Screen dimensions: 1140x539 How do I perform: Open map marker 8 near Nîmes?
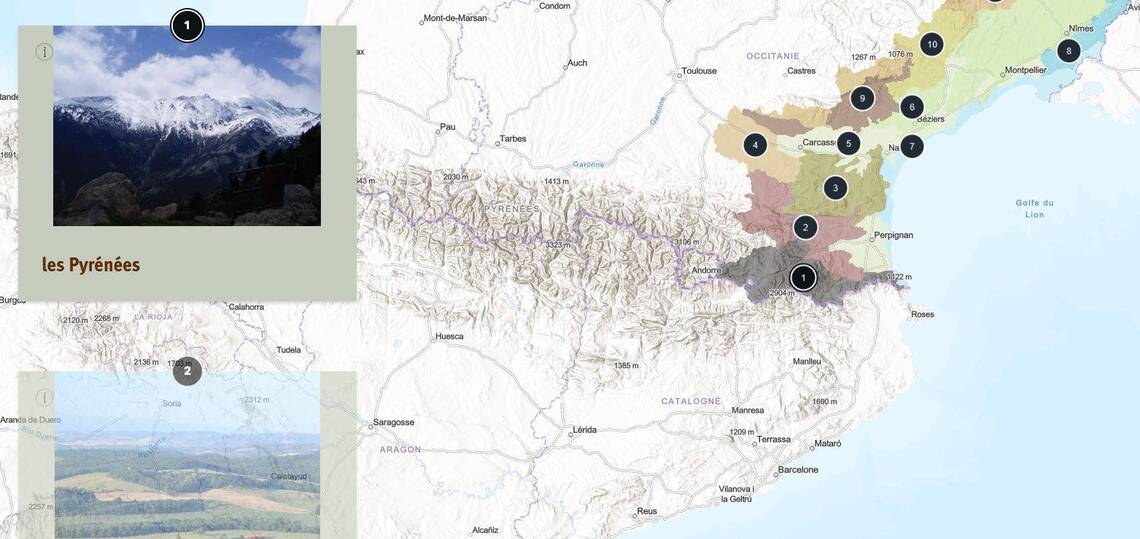tap(1068, 51)
